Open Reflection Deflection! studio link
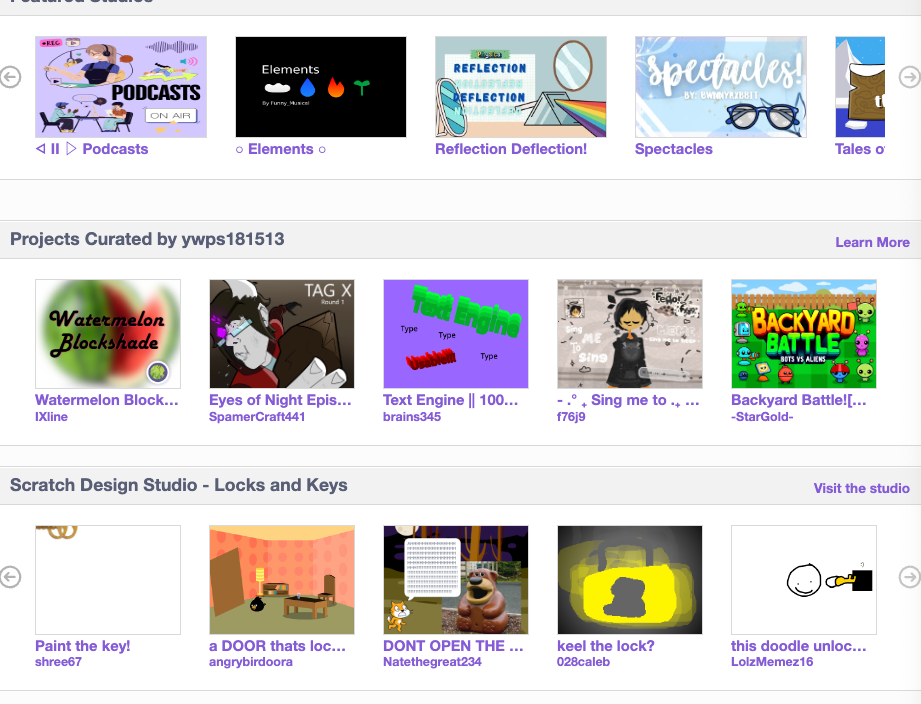The width and height of the screenshot is (921, 704). 511,149
